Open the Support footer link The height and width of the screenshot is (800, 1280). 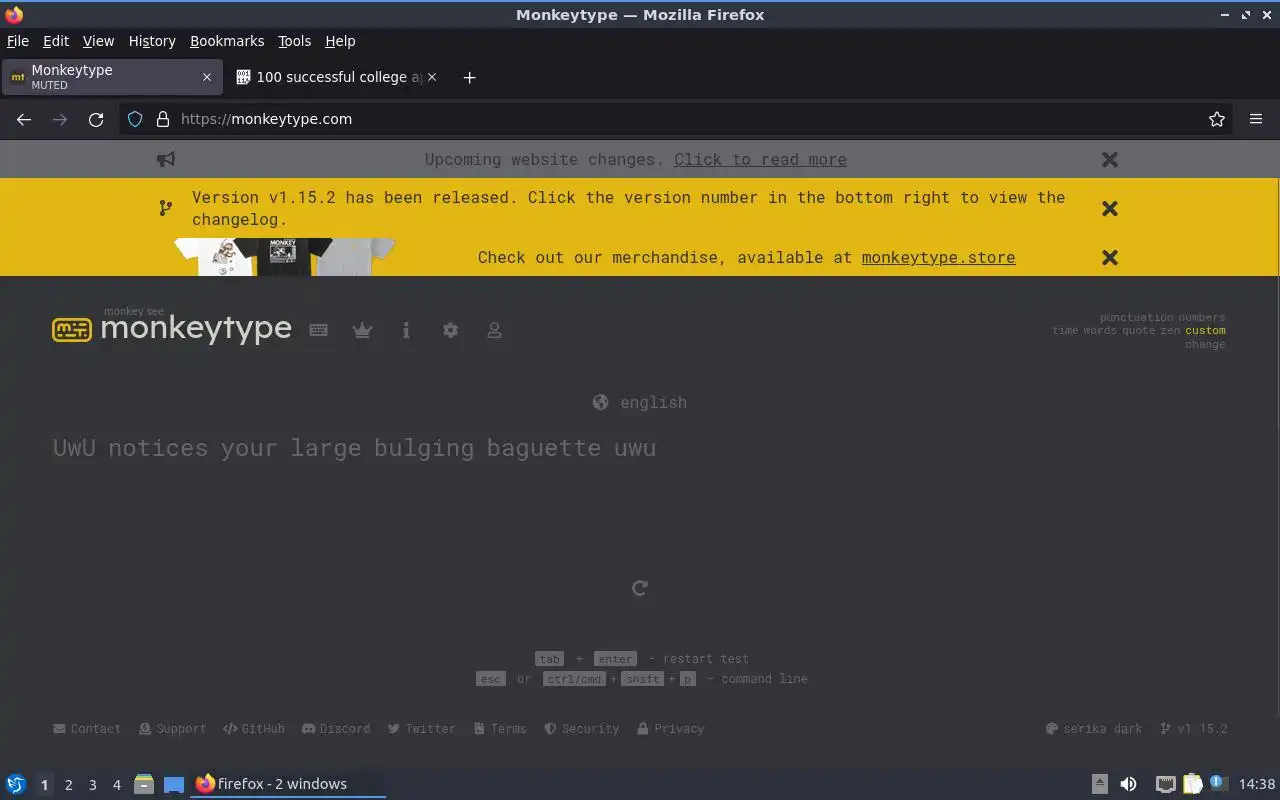tap(173, 729)
